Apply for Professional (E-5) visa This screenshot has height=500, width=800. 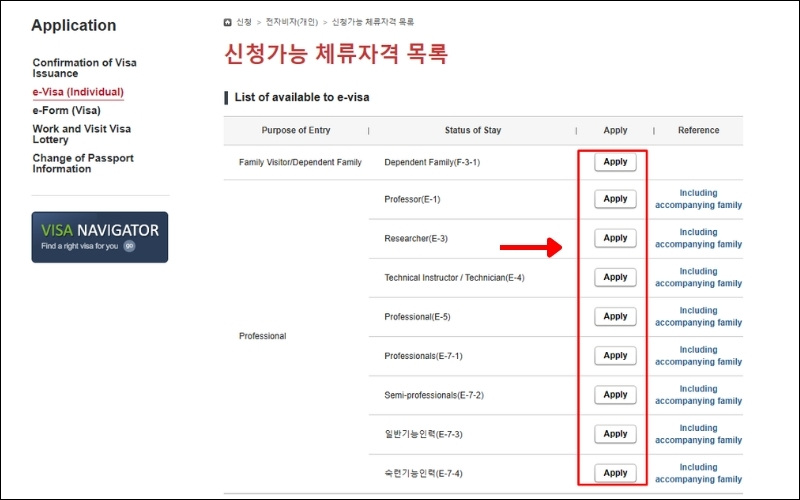pyautogui.click(x=615, y=316)
